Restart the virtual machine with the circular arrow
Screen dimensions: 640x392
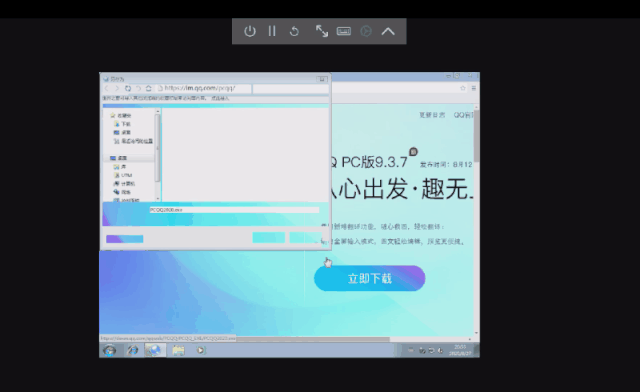pos(294,31)
